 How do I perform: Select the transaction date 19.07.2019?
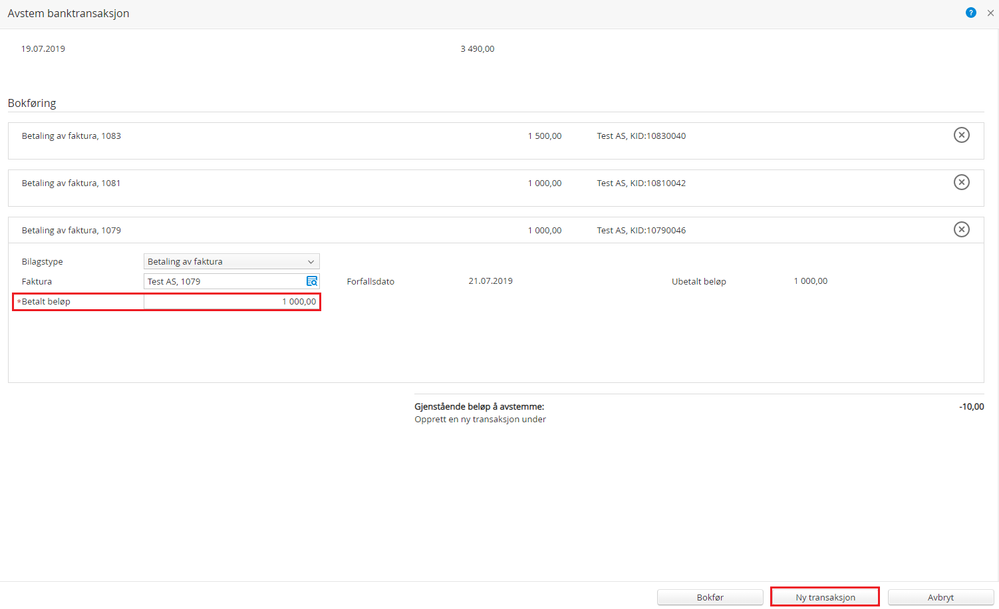tap(43, 48)
